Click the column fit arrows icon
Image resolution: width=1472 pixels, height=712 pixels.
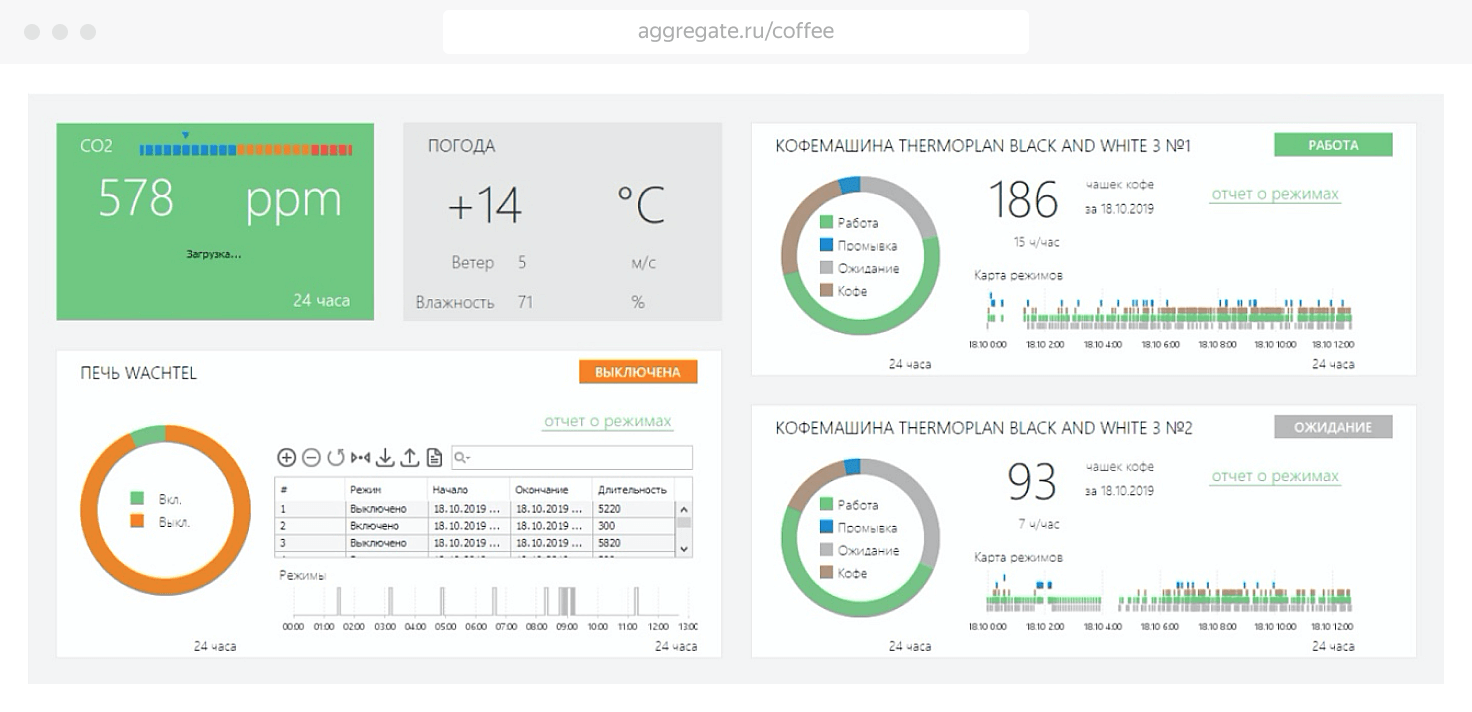coord(360,458)
